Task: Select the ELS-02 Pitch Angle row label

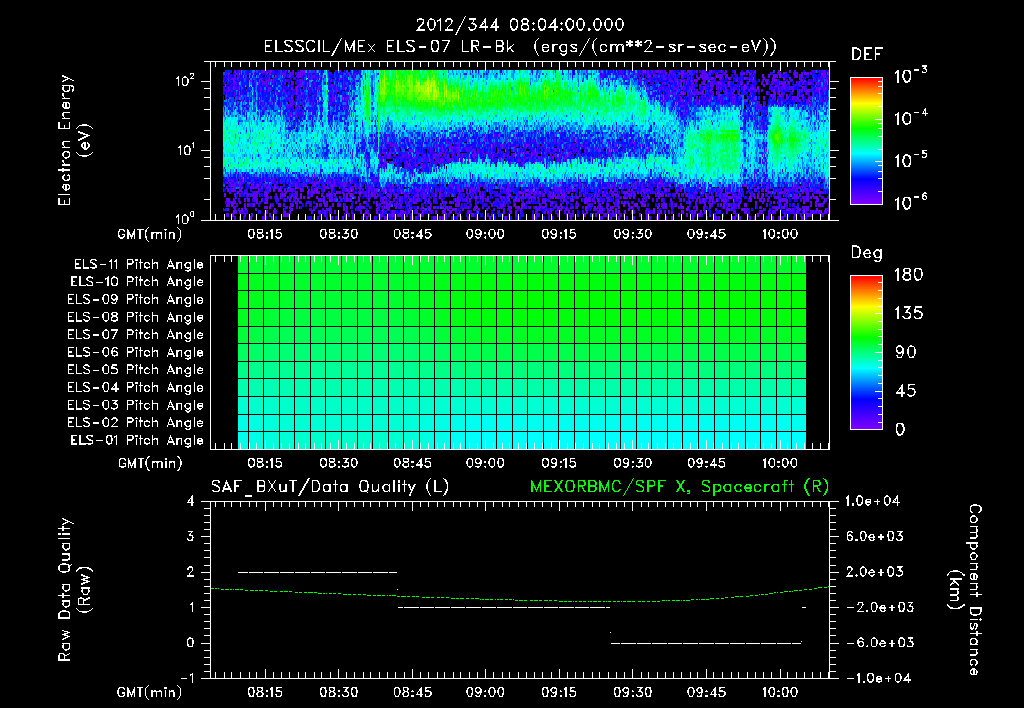Action: [x=135, y=423]
